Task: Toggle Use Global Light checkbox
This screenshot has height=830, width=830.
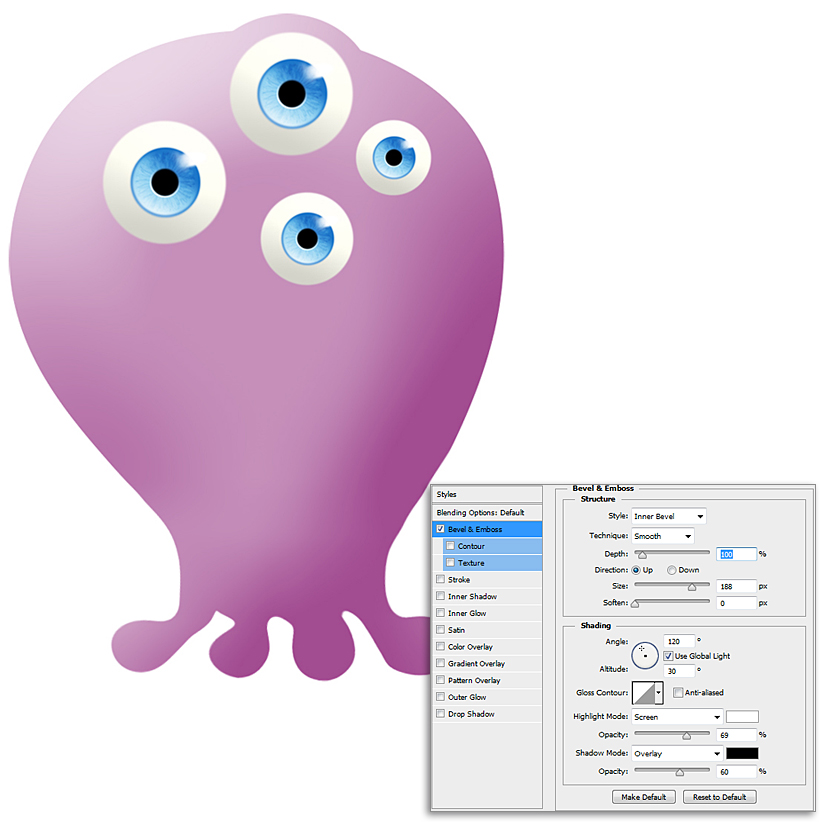Action: tap(668, 656)
